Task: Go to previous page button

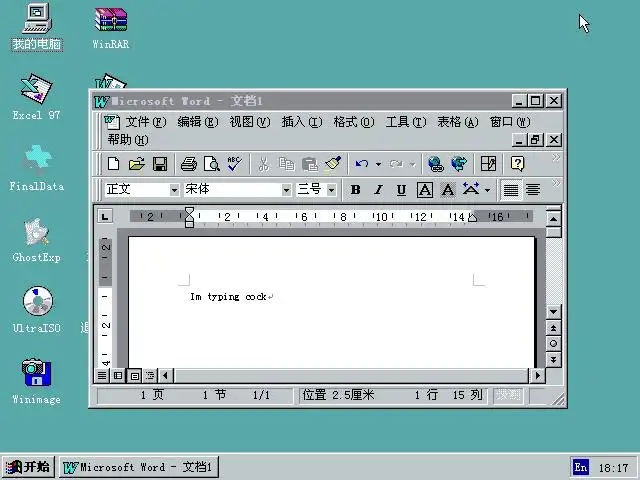Action: [x=553, y=328]
